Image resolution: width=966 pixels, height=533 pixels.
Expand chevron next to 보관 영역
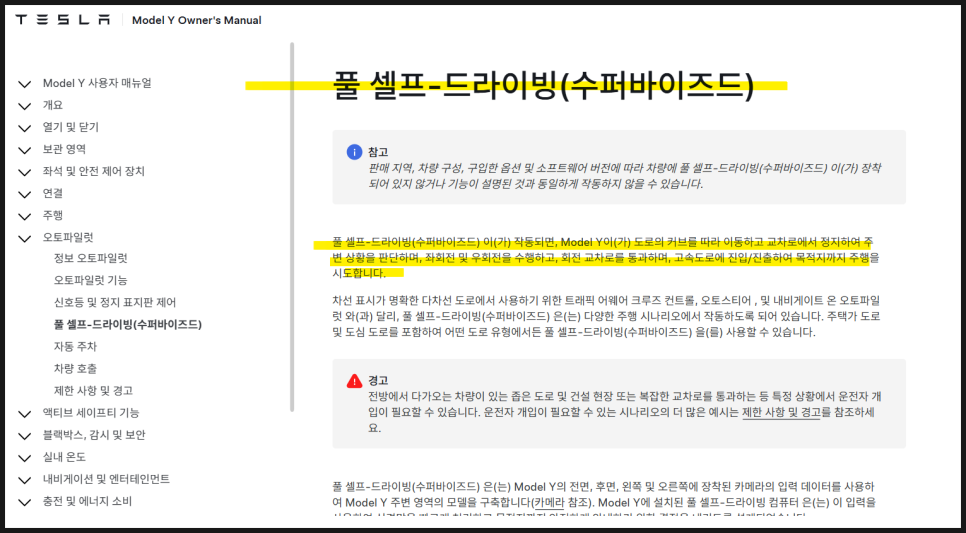(x=25, y=150)
